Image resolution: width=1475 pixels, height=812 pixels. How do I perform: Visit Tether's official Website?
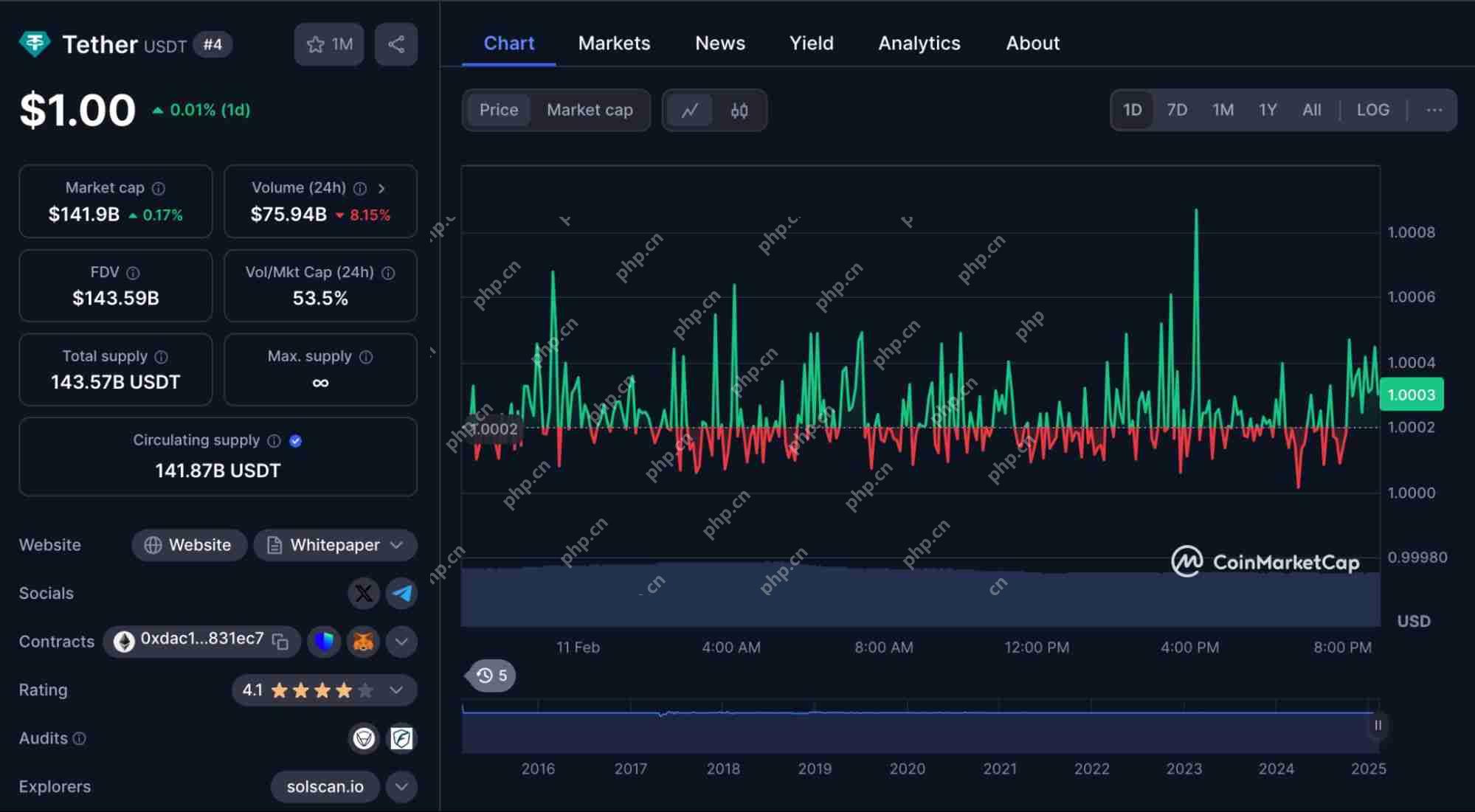pyautogui.click(x=189, y=545)
